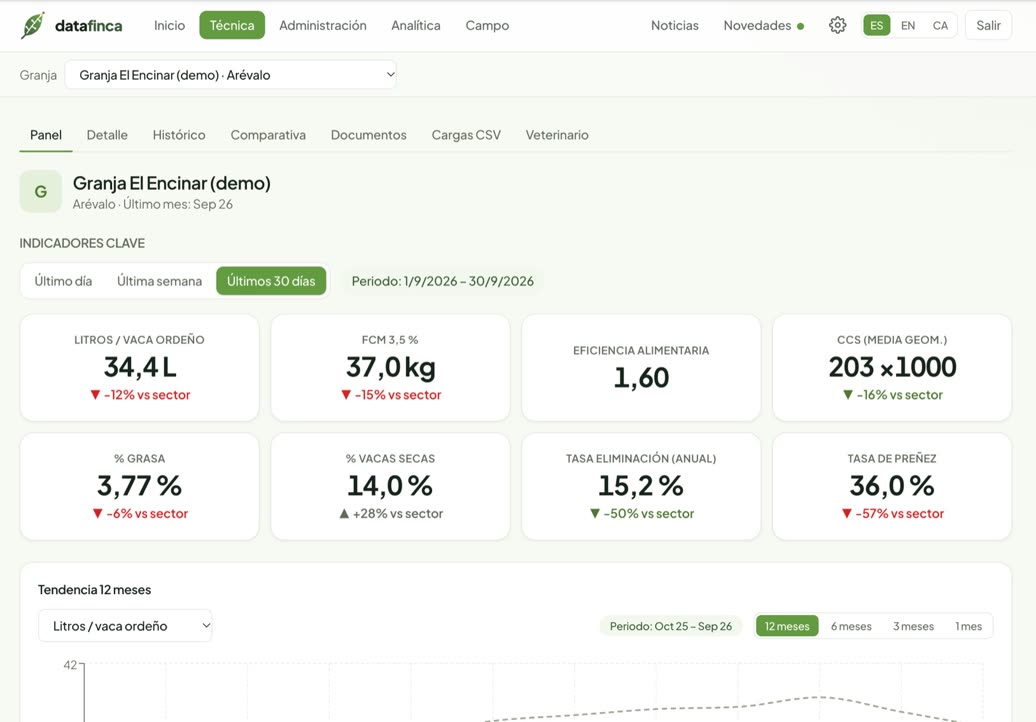Switch to the Detalle tab

(x=107, y=135)
